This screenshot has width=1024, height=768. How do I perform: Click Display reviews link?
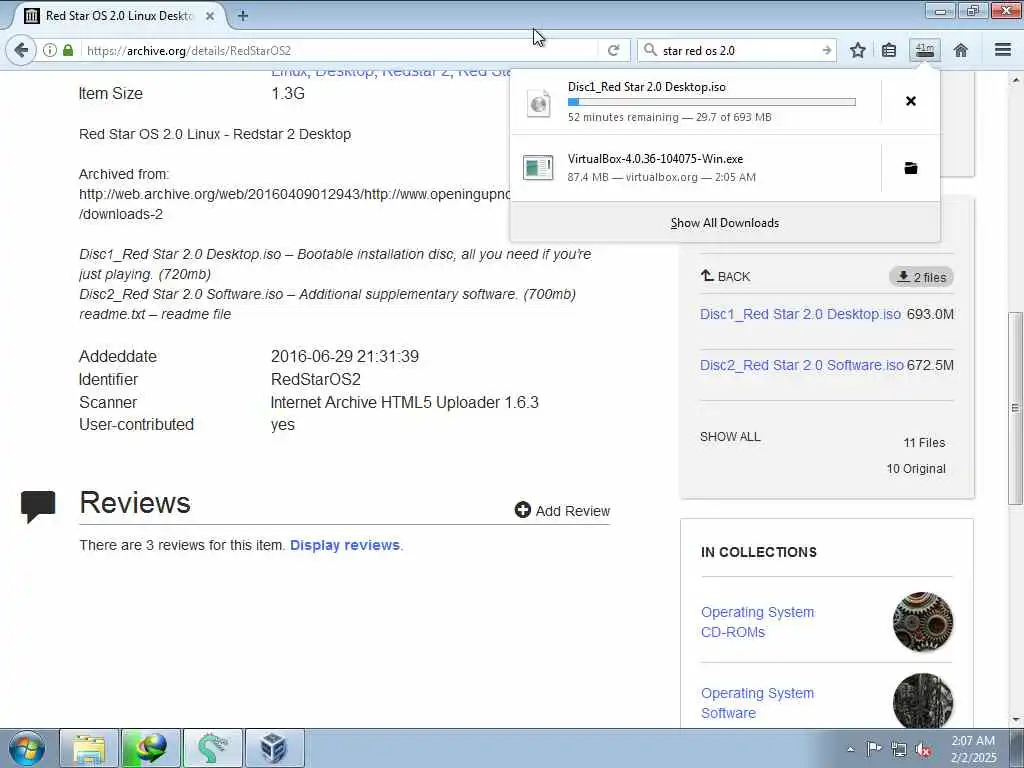pyautogui.click(x=345, y=545)
